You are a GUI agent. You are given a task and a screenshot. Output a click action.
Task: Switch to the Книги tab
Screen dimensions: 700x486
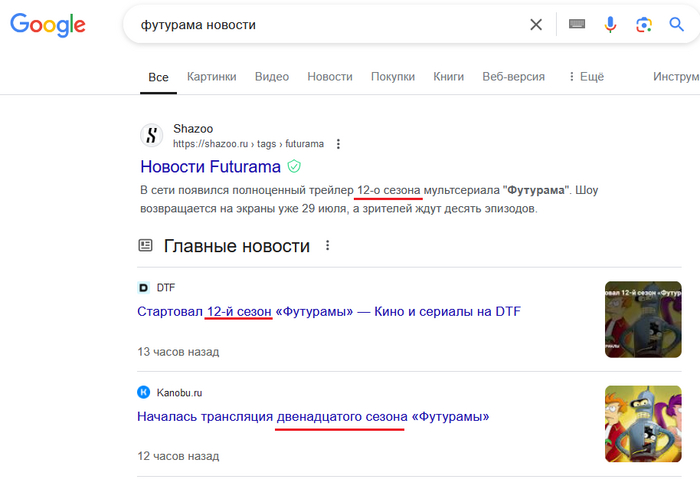click(x=449, y=77)
